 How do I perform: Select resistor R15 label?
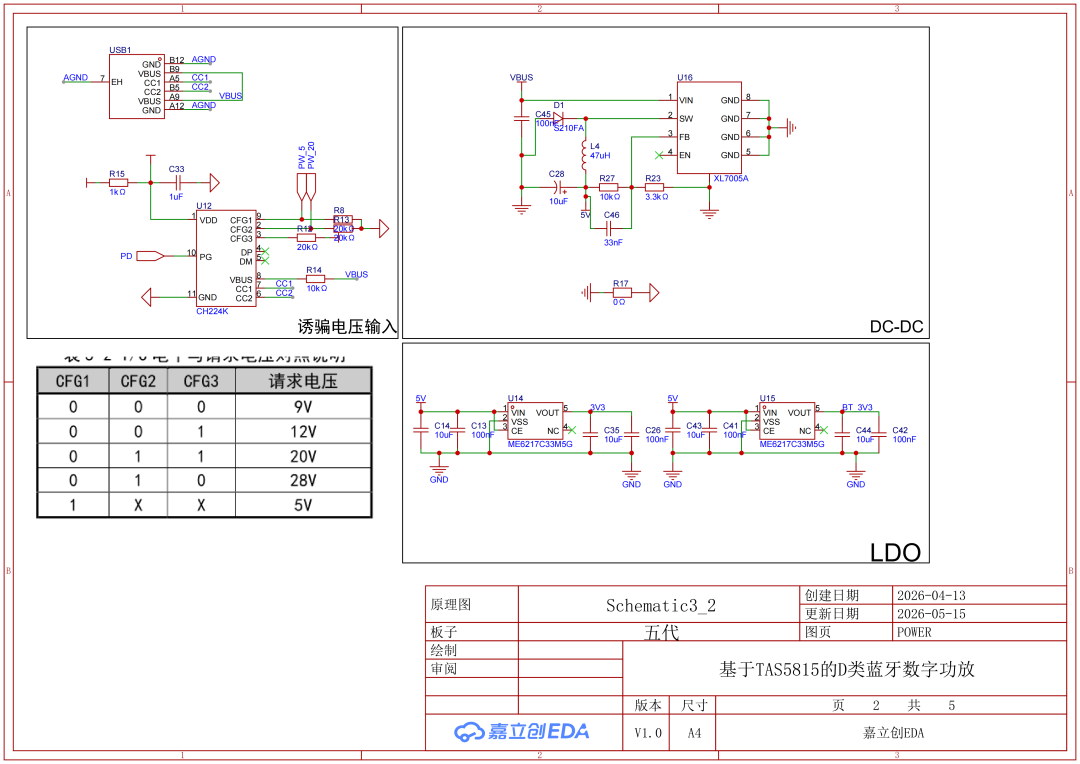click(x=117, y=174)
